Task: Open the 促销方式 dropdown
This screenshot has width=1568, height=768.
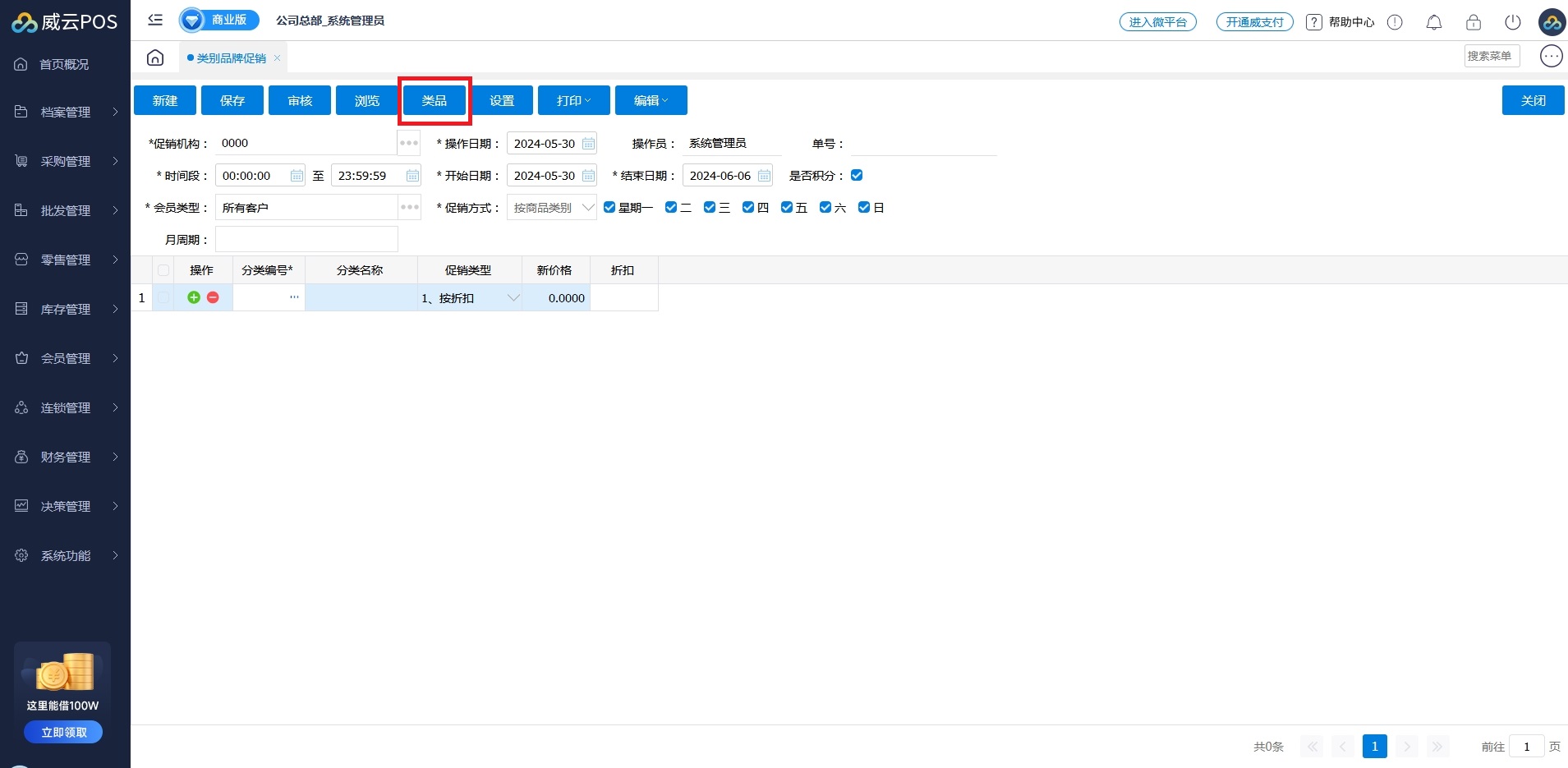Action: (x=552, y=208)
